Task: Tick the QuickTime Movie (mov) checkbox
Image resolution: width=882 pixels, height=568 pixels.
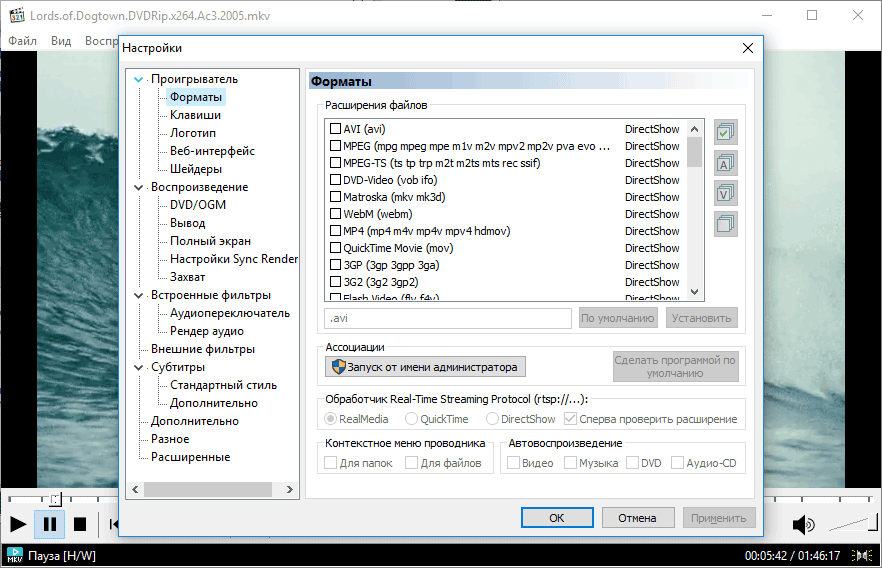Action: pos(336,248)
